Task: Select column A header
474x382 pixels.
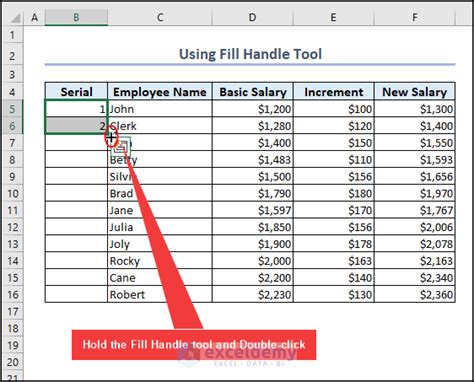Action: 34,17
